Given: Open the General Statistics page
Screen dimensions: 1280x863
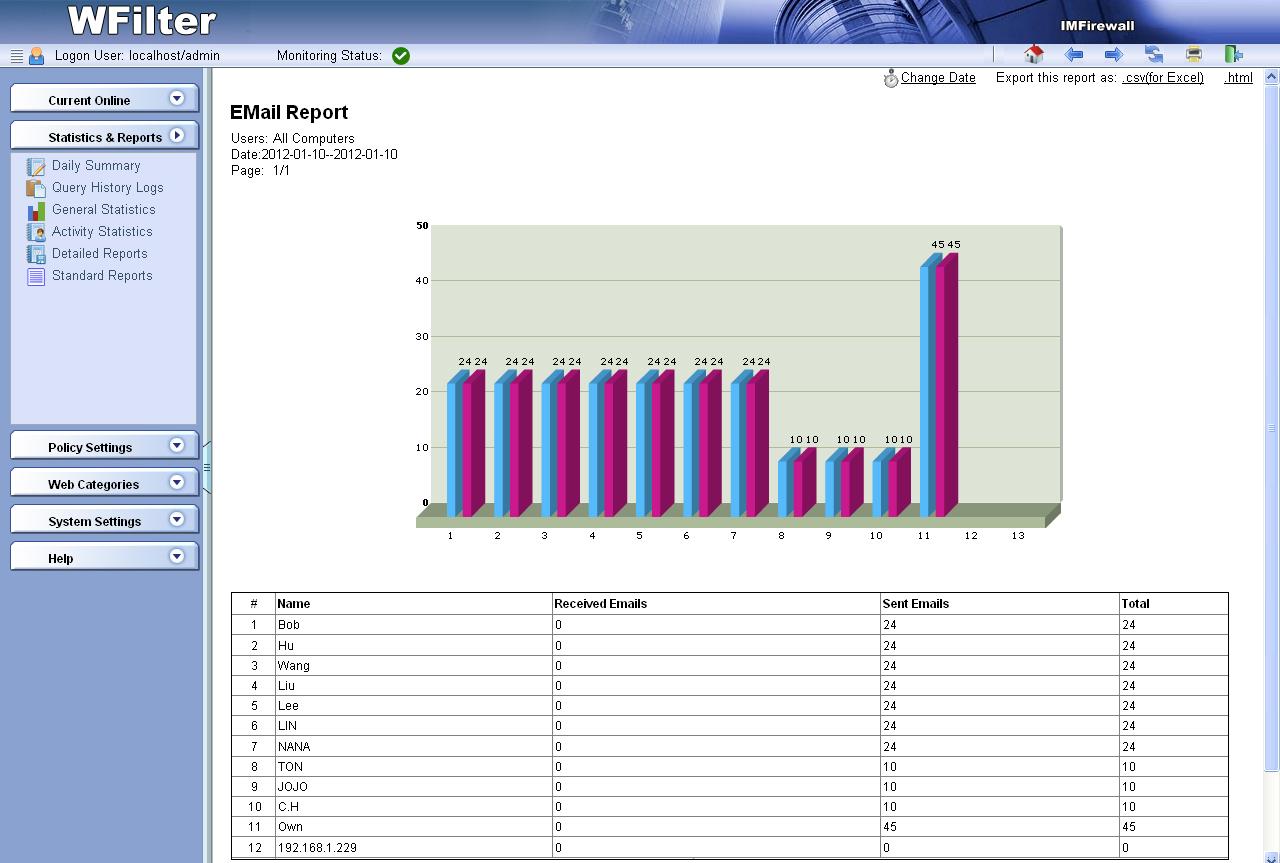Looking at the screenshot, I should (103, 210).
